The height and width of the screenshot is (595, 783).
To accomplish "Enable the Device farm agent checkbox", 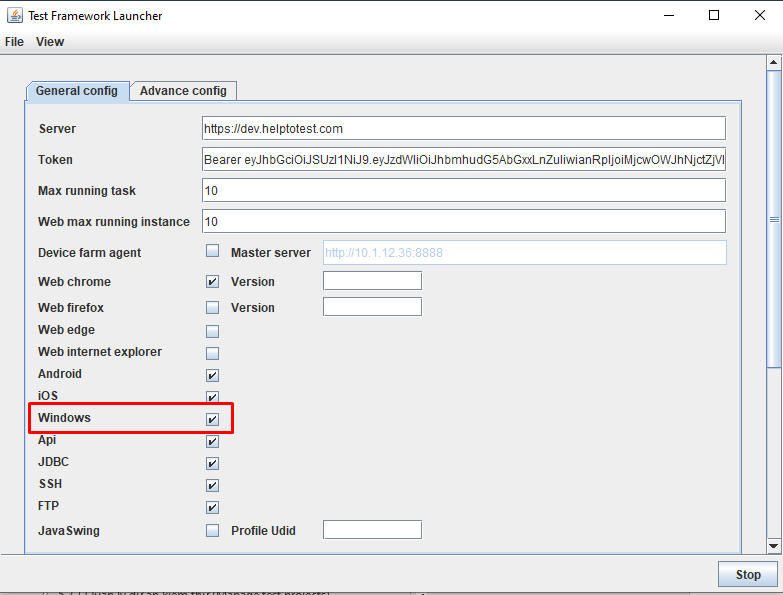I will (x=212, y=251).
